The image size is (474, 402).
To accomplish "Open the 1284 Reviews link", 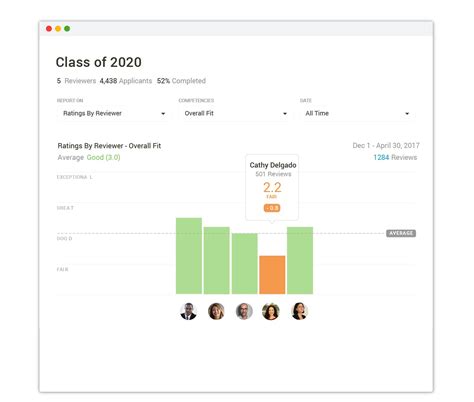I will pos(395,157).
